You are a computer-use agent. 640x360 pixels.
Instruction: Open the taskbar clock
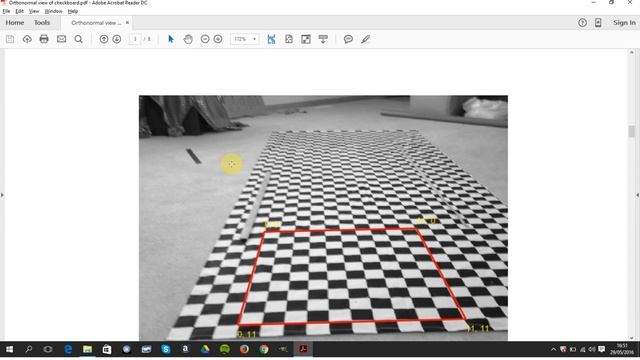[622, 349]
